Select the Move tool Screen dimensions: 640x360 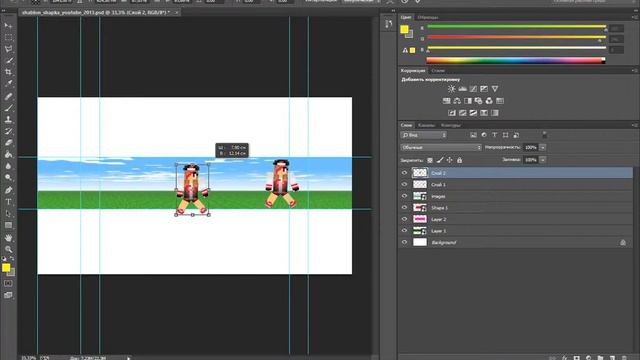click(8, 26)
